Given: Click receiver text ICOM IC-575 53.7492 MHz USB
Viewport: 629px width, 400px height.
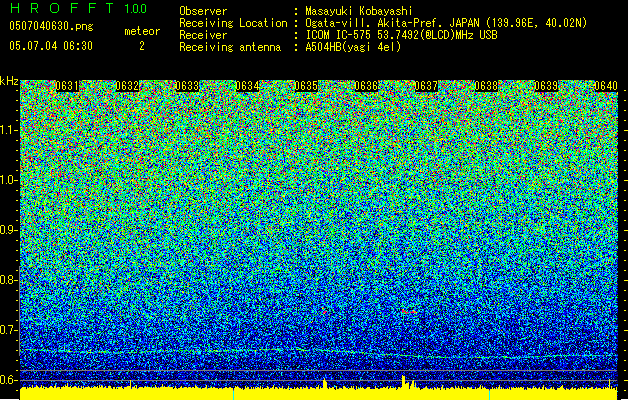Looking at the screenshot, I should pyautogui.click(x=401, y=35).
